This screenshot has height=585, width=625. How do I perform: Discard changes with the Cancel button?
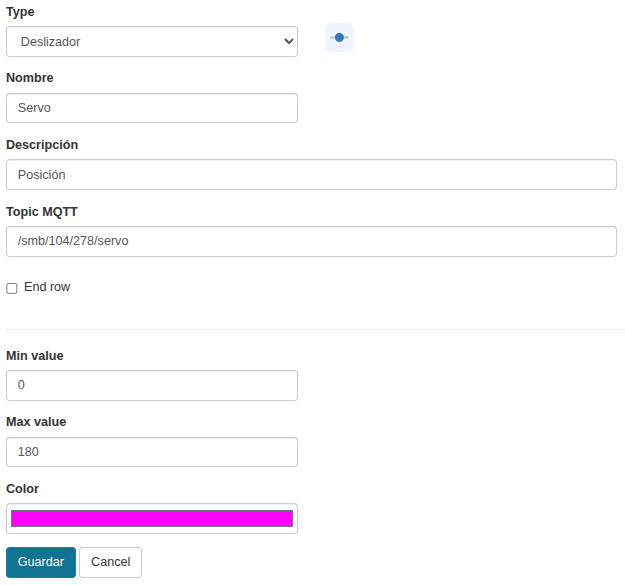click(110, 562)
